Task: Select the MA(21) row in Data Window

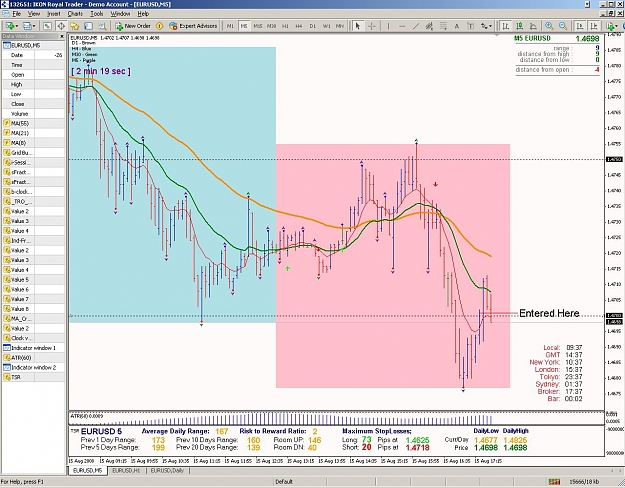Action: coord(33,133)
